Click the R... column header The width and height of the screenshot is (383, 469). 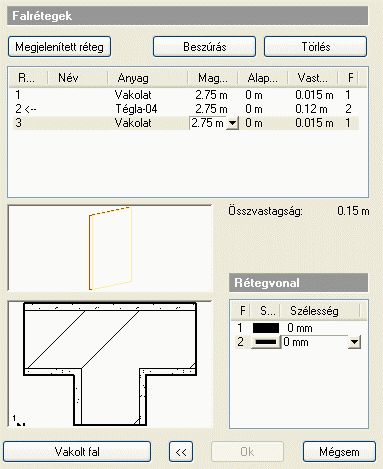click(27, 78)
